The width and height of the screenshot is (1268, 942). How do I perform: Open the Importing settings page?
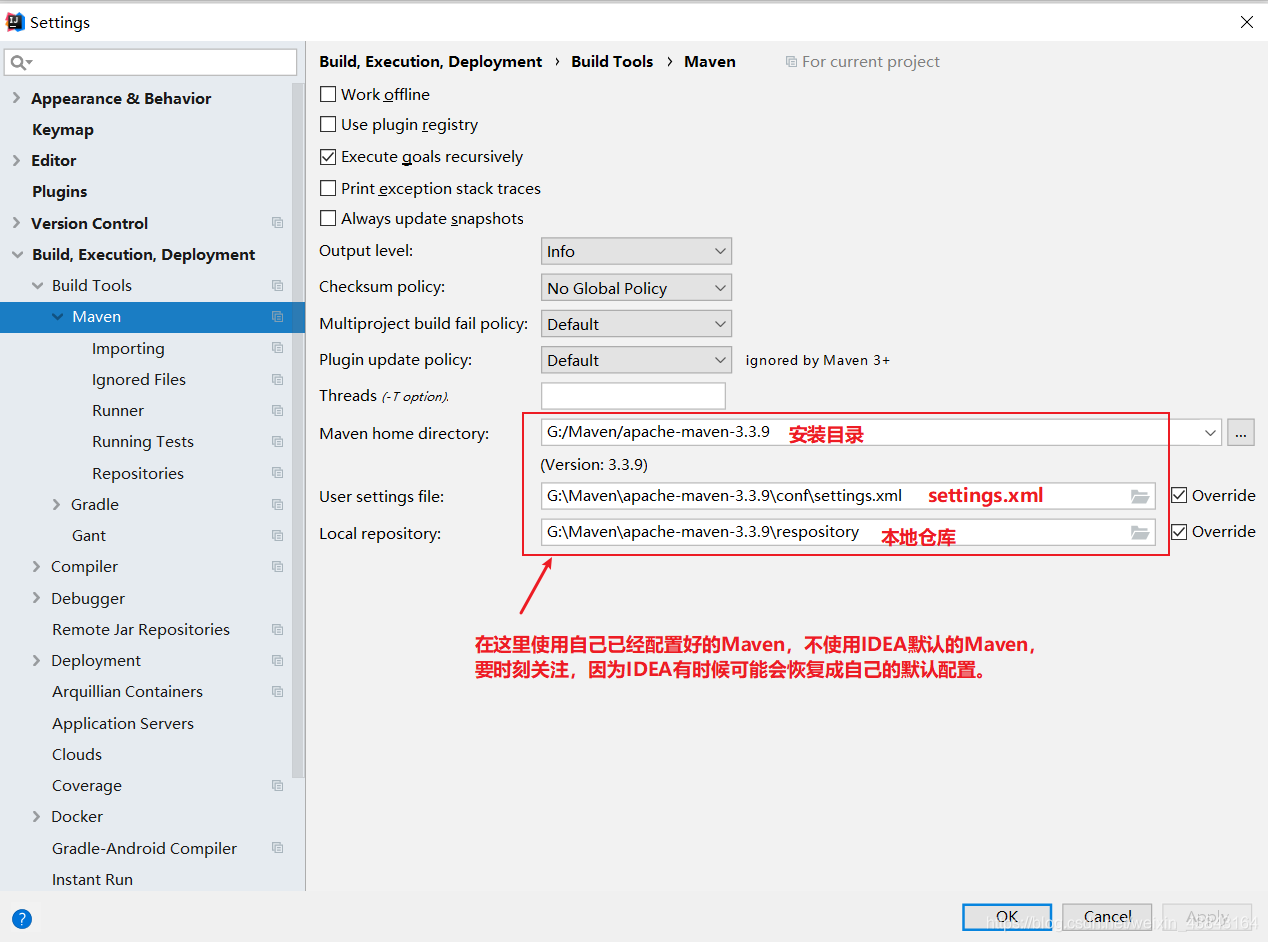pos(128,348)
